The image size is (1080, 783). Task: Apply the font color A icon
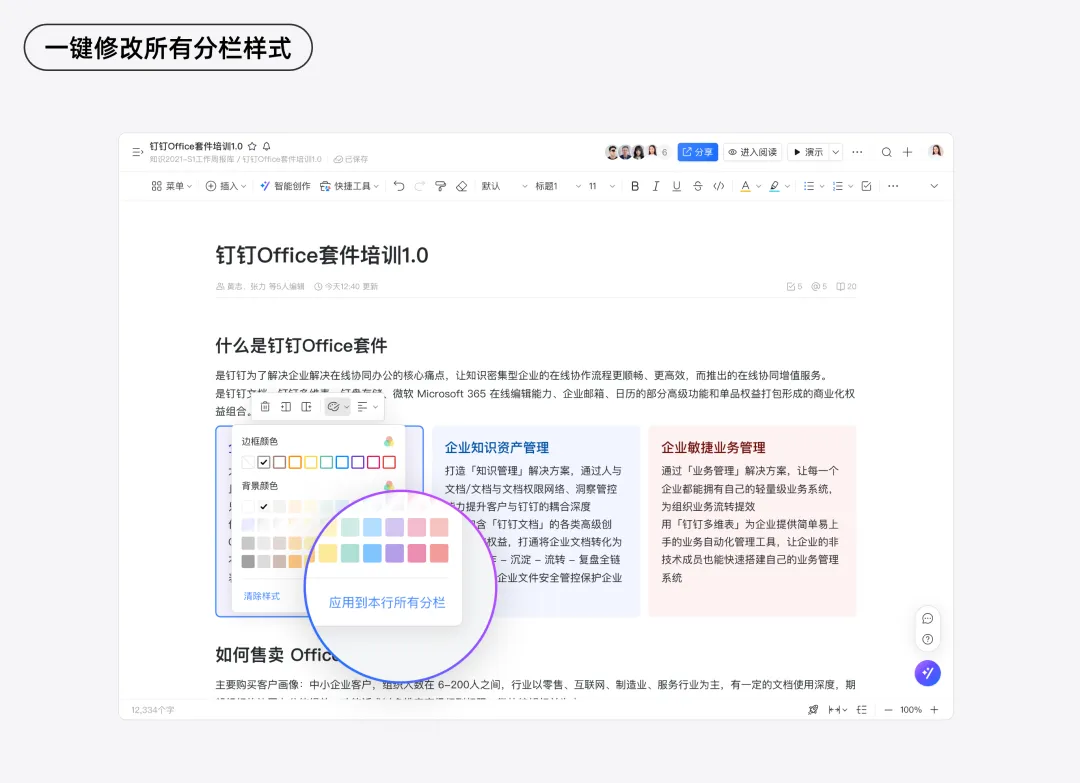pos(745,186)
